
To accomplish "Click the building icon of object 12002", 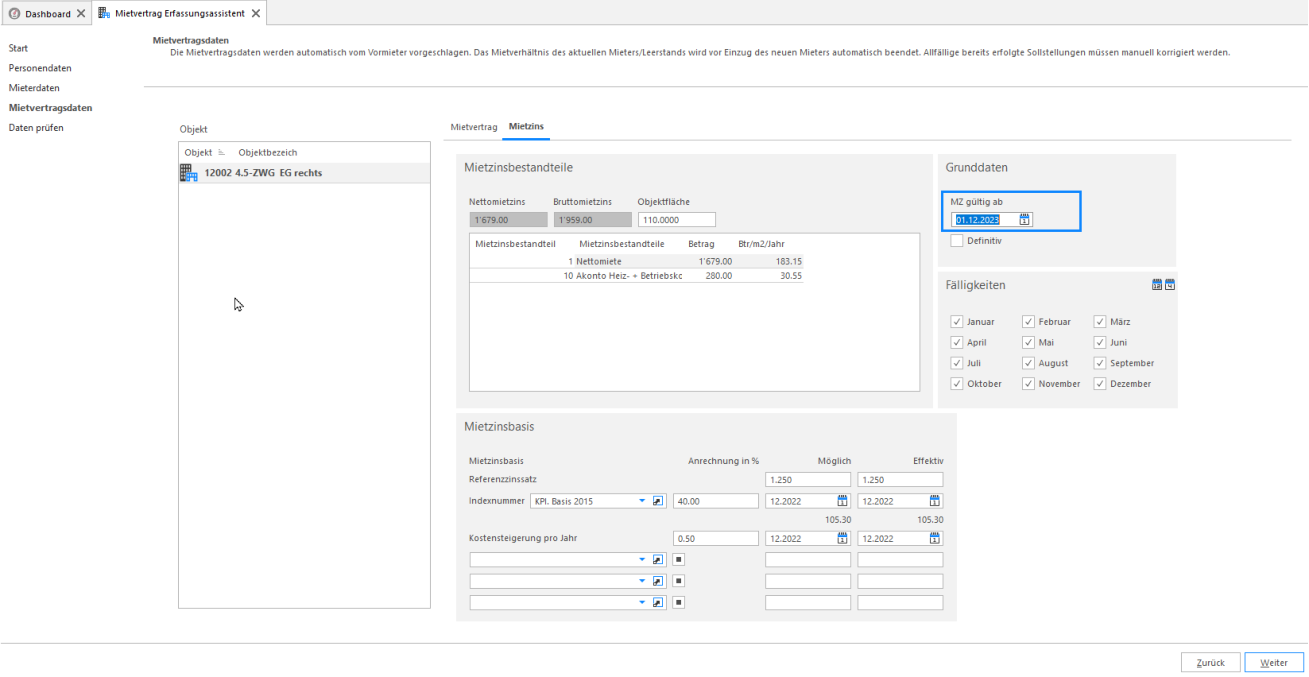I will coord(189,173).
